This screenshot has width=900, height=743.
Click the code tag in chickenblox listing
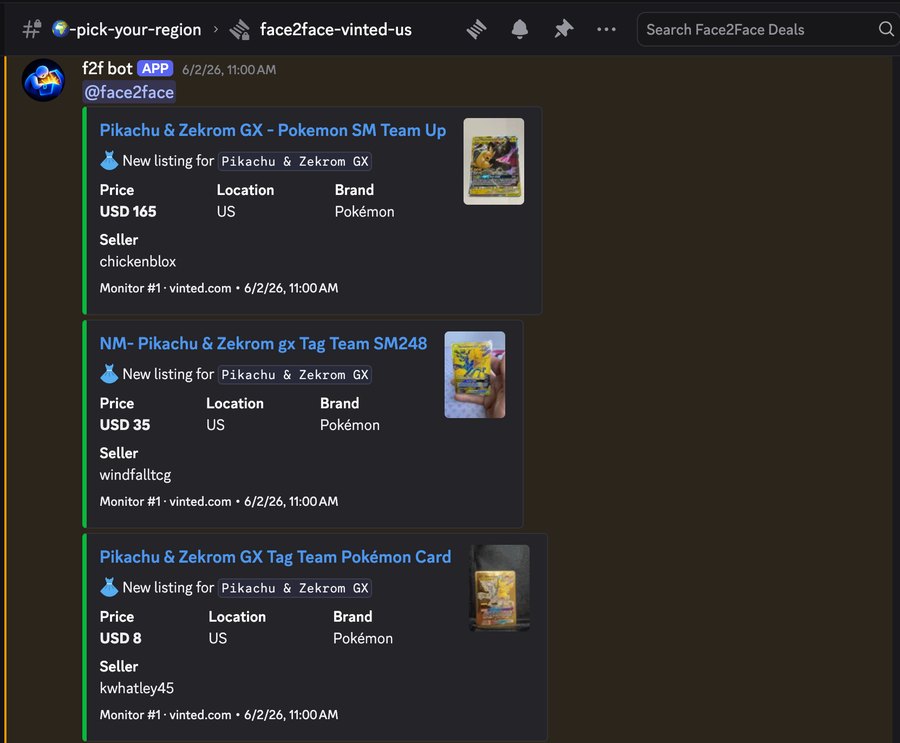[x=295, y=161]
